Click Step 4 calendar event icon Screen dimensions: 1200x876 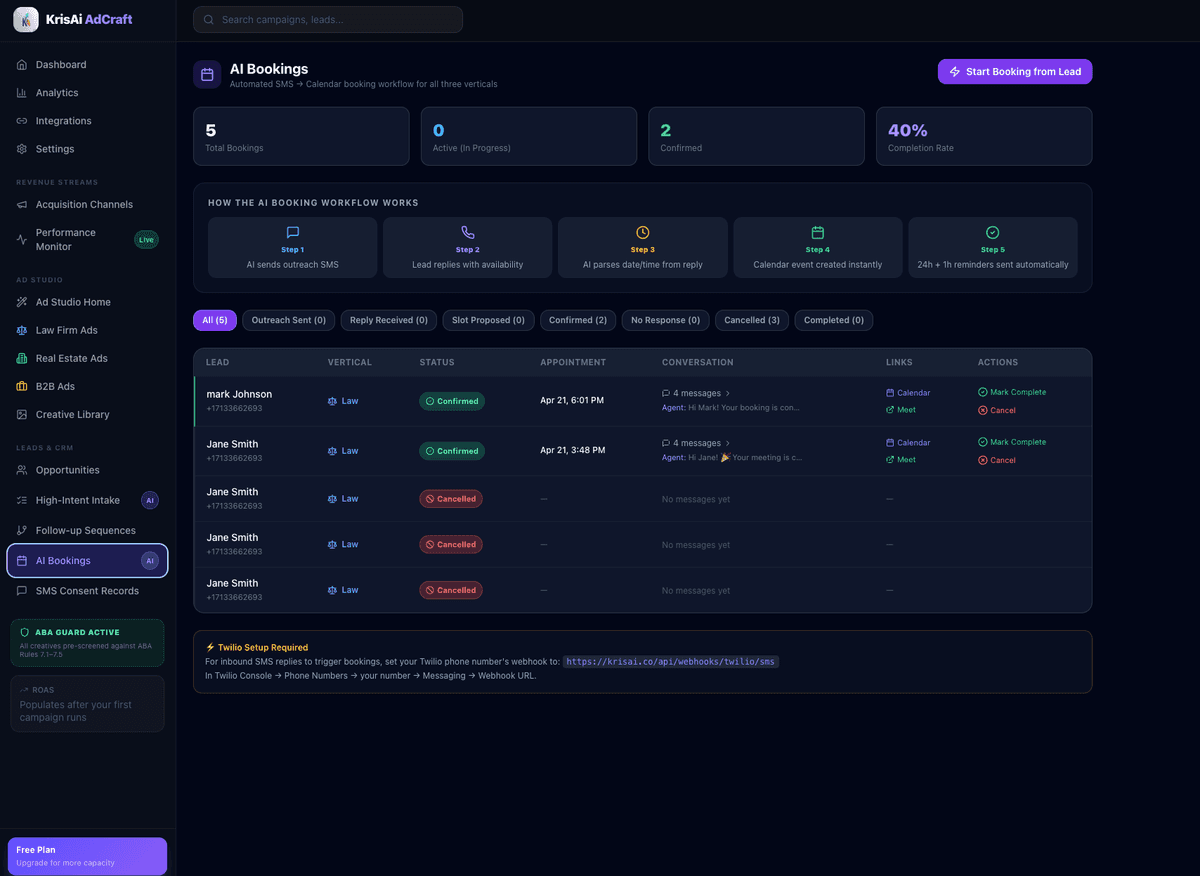tap(817, 232)
